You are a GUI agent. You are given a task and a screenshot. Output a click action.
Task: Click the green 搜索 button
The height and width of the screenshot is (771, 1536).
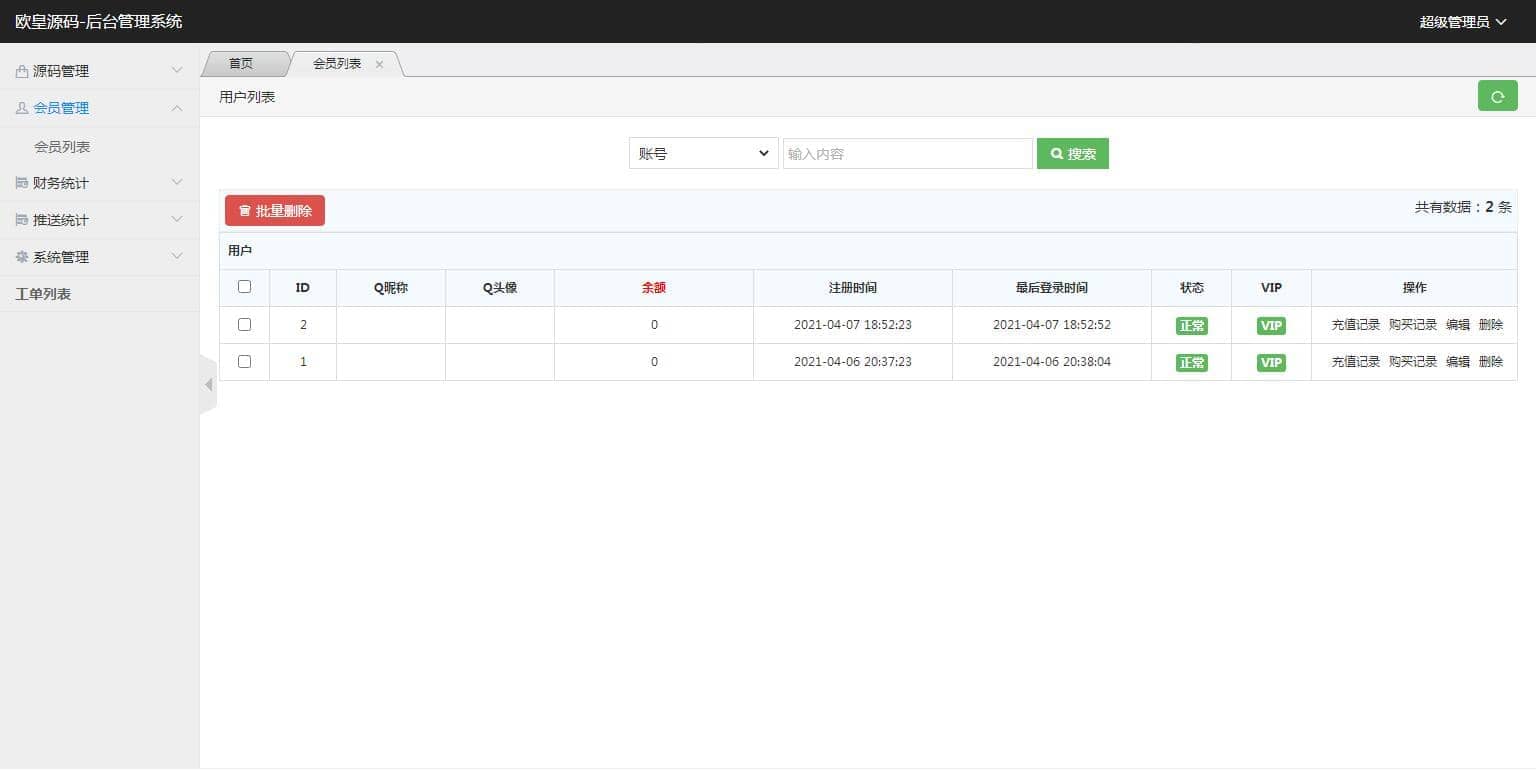tap(1072, 154)
